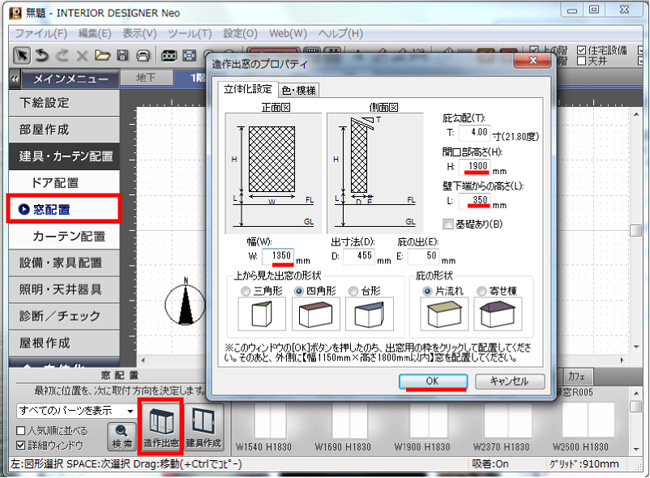This screenshot has height=478, width=650.
Task: Switch to the 色・模様 tab
Action: 298,90
